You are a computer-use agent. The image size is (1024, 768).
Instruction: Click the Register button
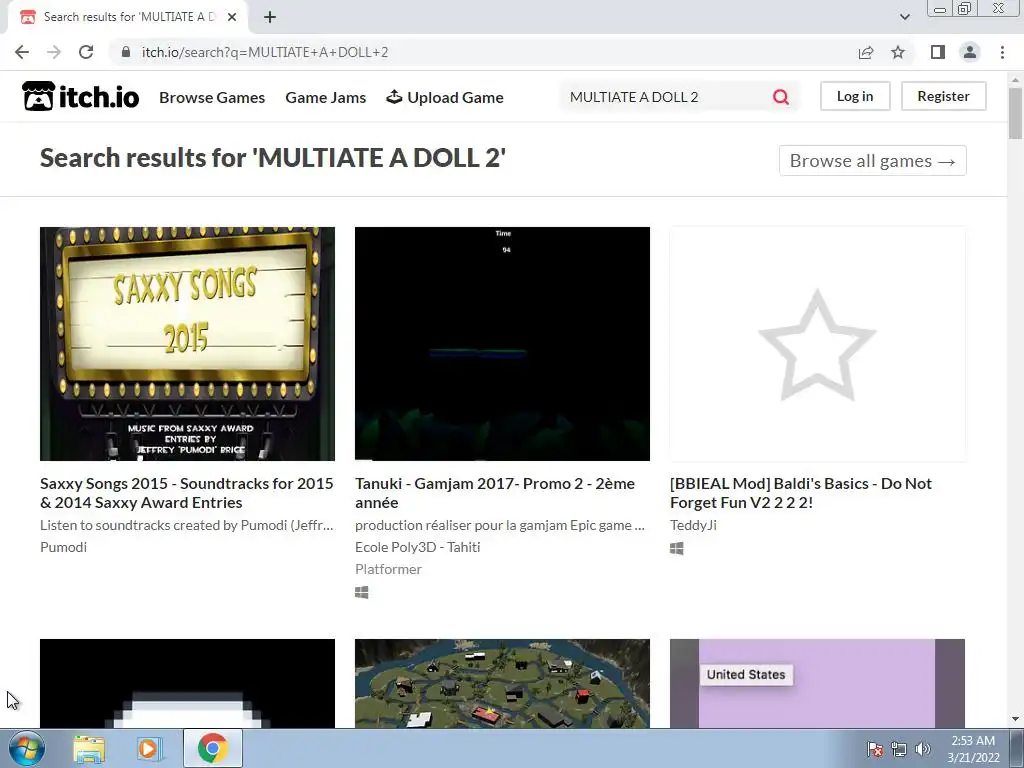[x=943, y=96]
